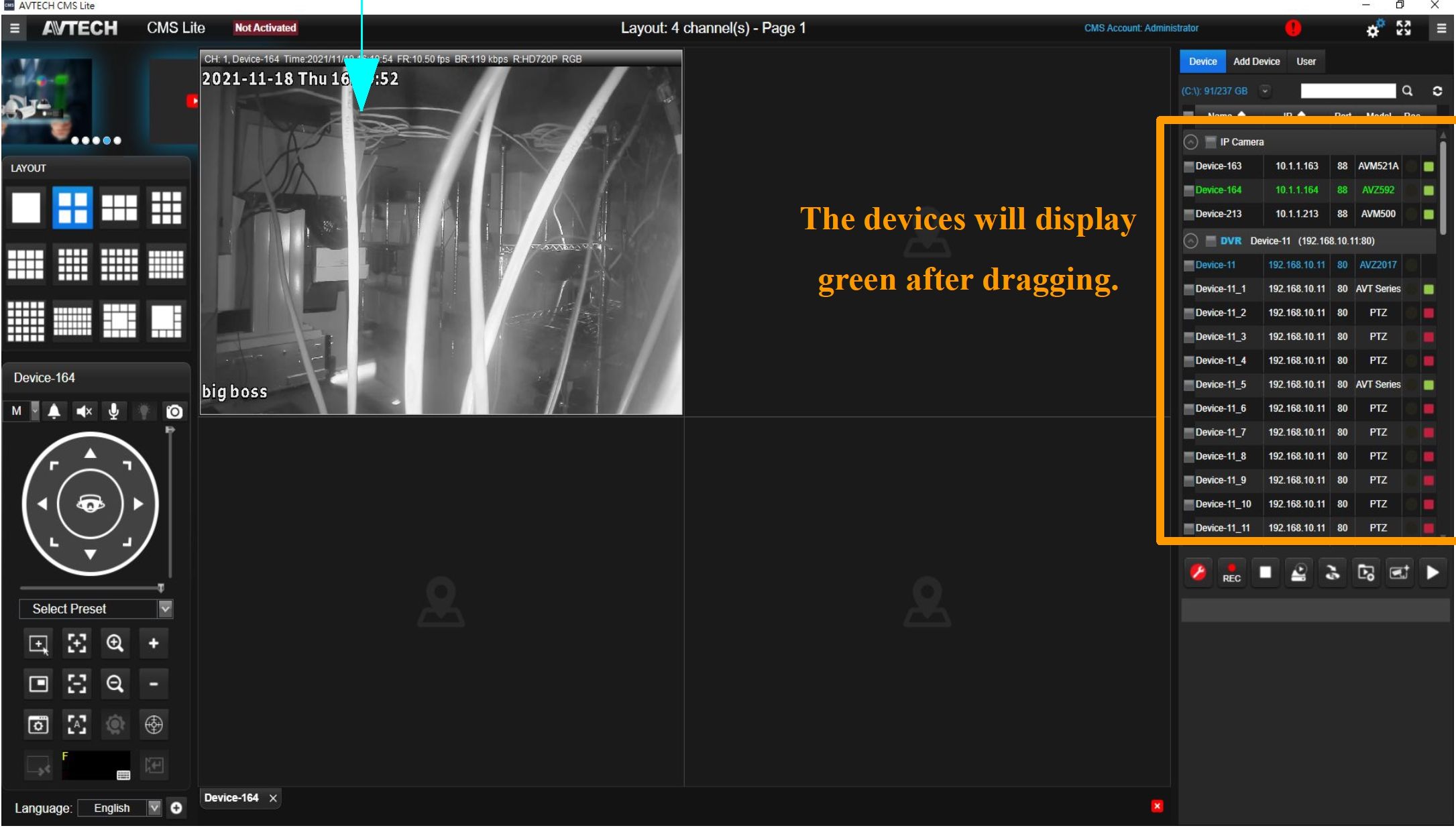Switch to the Add Device tab
The height and width of the screenshot is (828, 1456).
[x=1256, y=62]
